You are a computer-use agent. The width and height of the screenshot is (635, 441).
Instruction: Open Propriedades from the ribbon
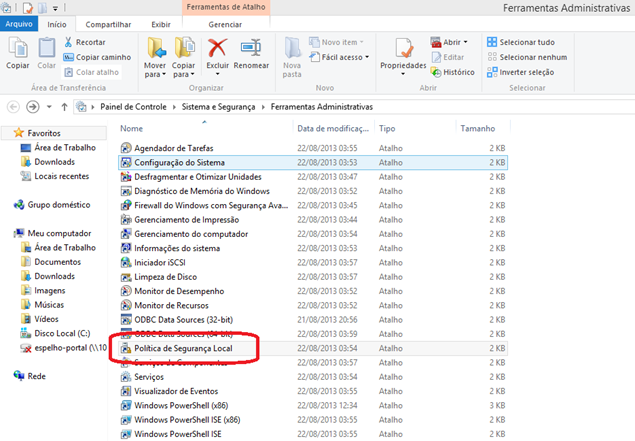[x=403, y=53]
